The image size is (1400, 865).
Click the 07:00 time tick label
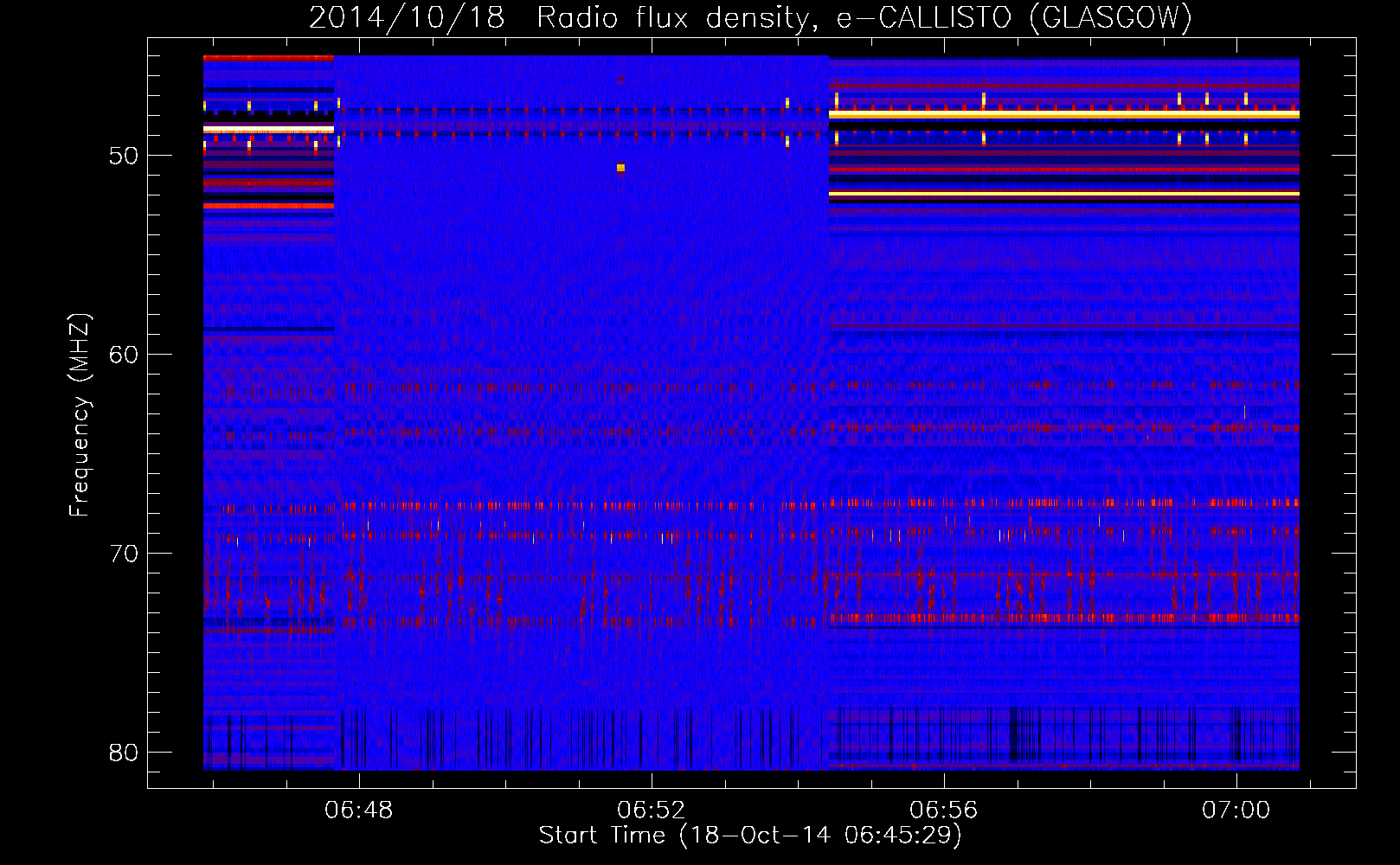(1236, 811)
